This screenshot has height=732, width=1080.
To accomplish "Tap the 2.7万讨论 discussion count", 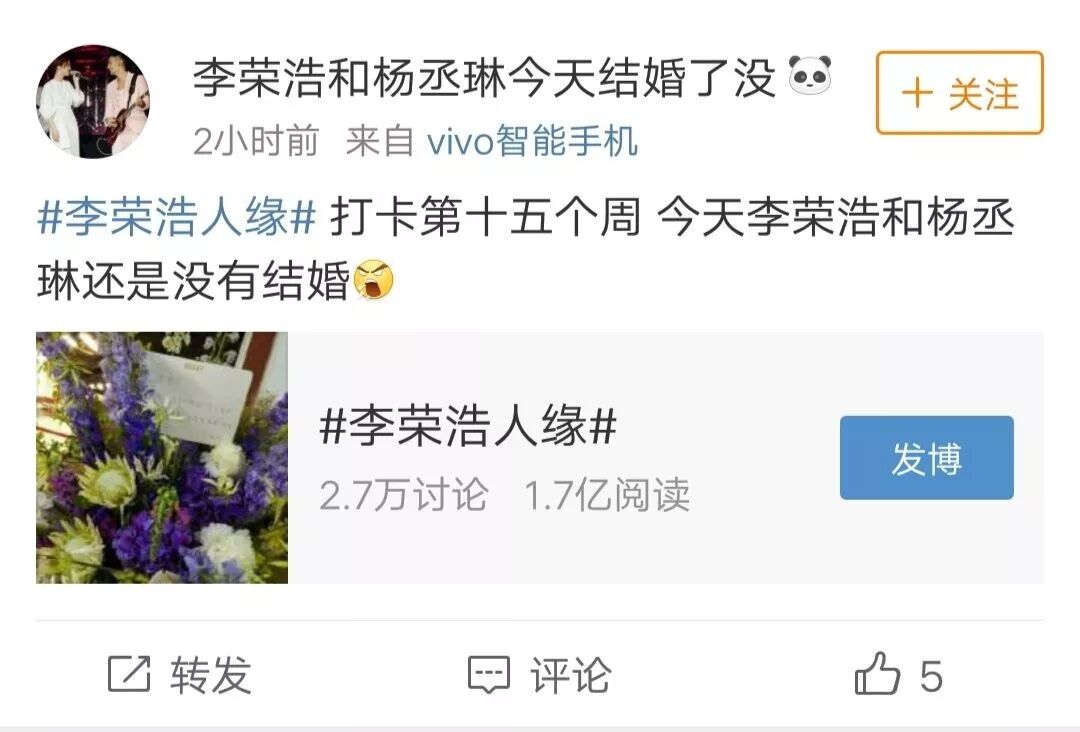I will 404,494.
